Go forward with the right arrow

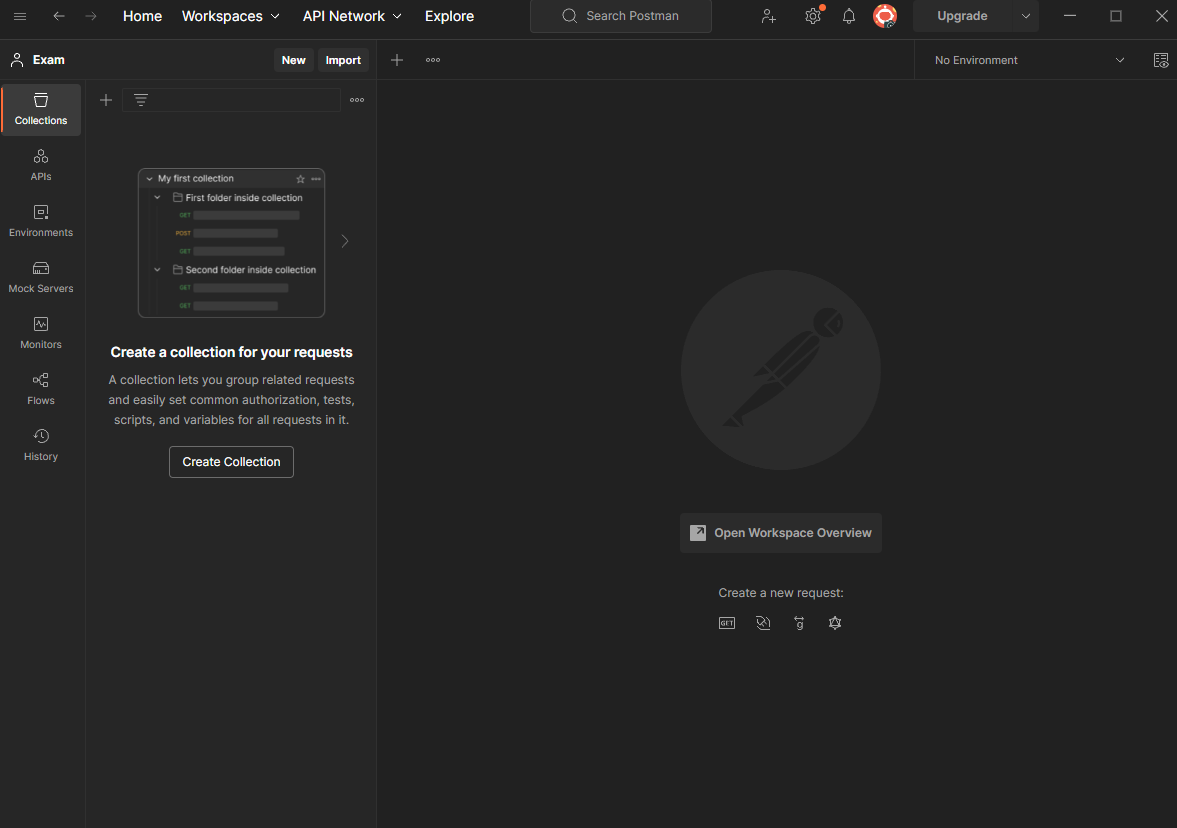point(91,16)
